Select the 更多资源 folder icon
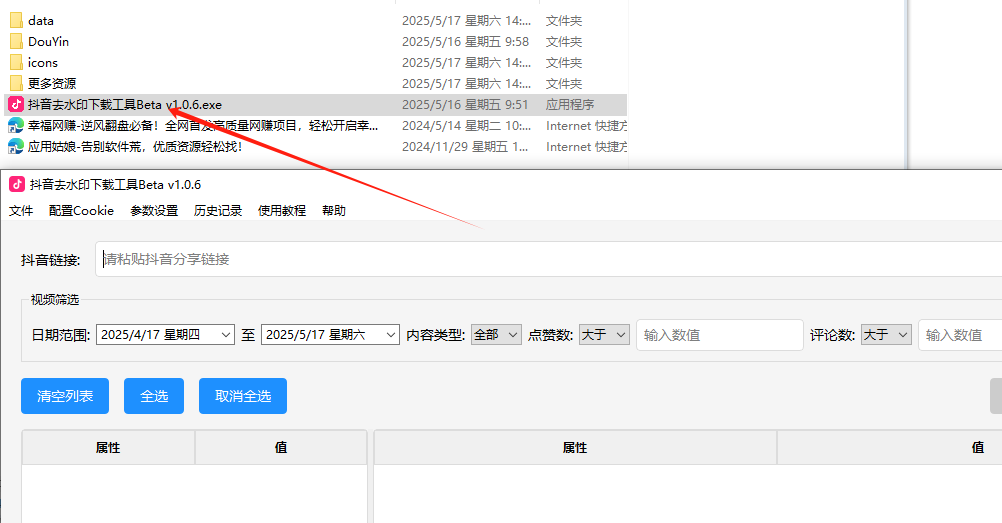 point(16,84)
